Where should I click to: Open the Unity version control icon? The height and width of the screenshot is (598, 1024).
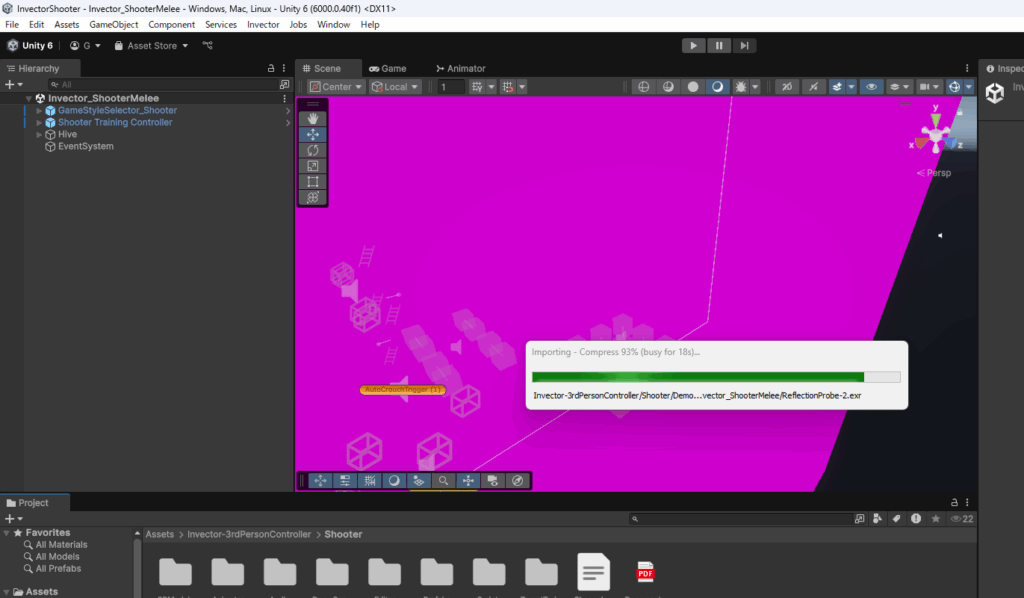tap(208, 46)
